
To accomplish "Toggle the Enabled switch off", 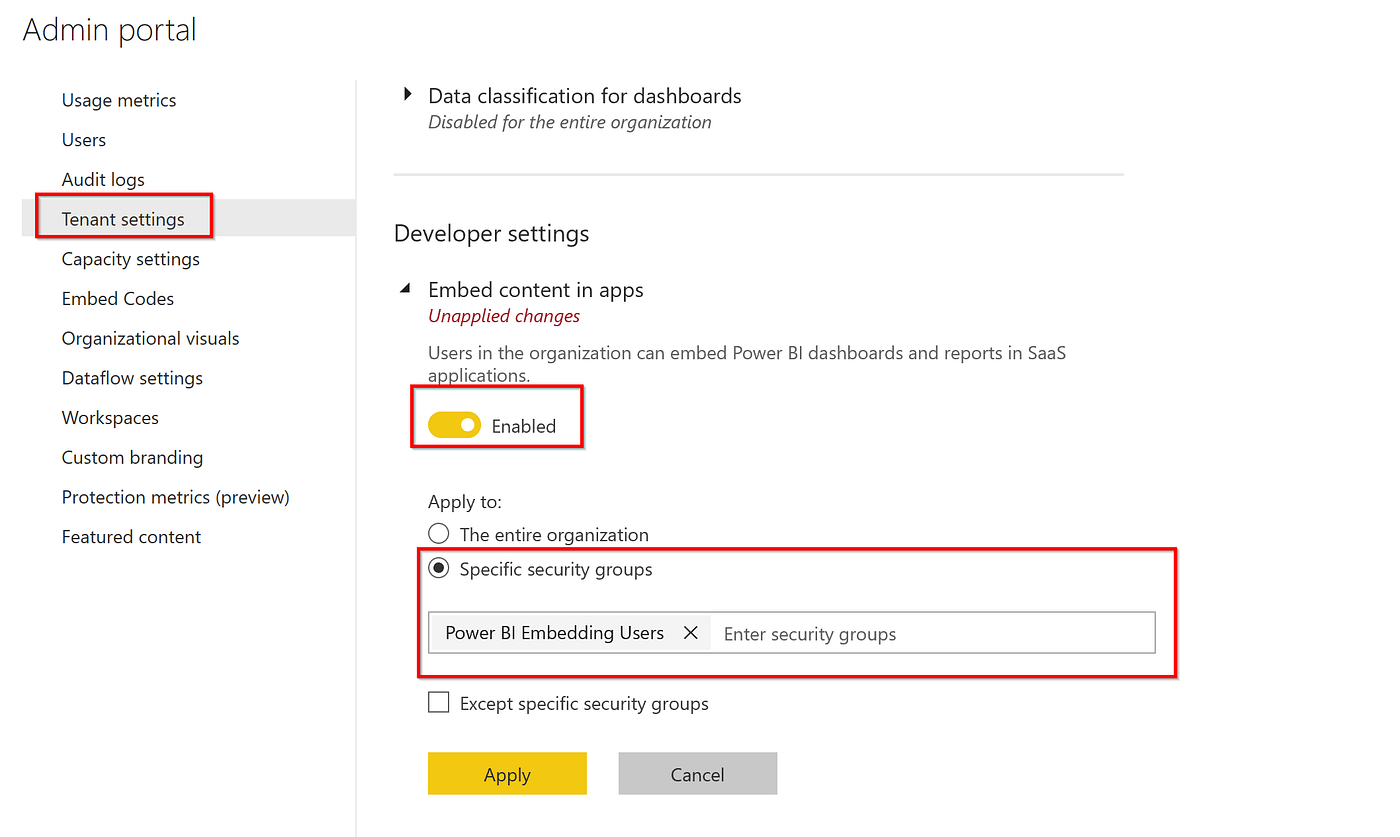I will pyautogui.click(x=454, y=425).
